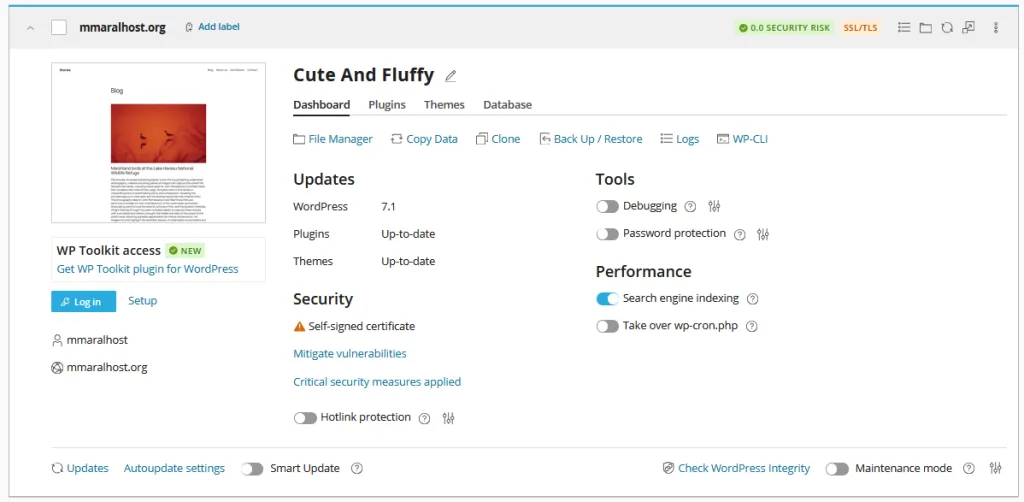Open Smart Update help icon
1024x502 pixels.
coord(357,469)
